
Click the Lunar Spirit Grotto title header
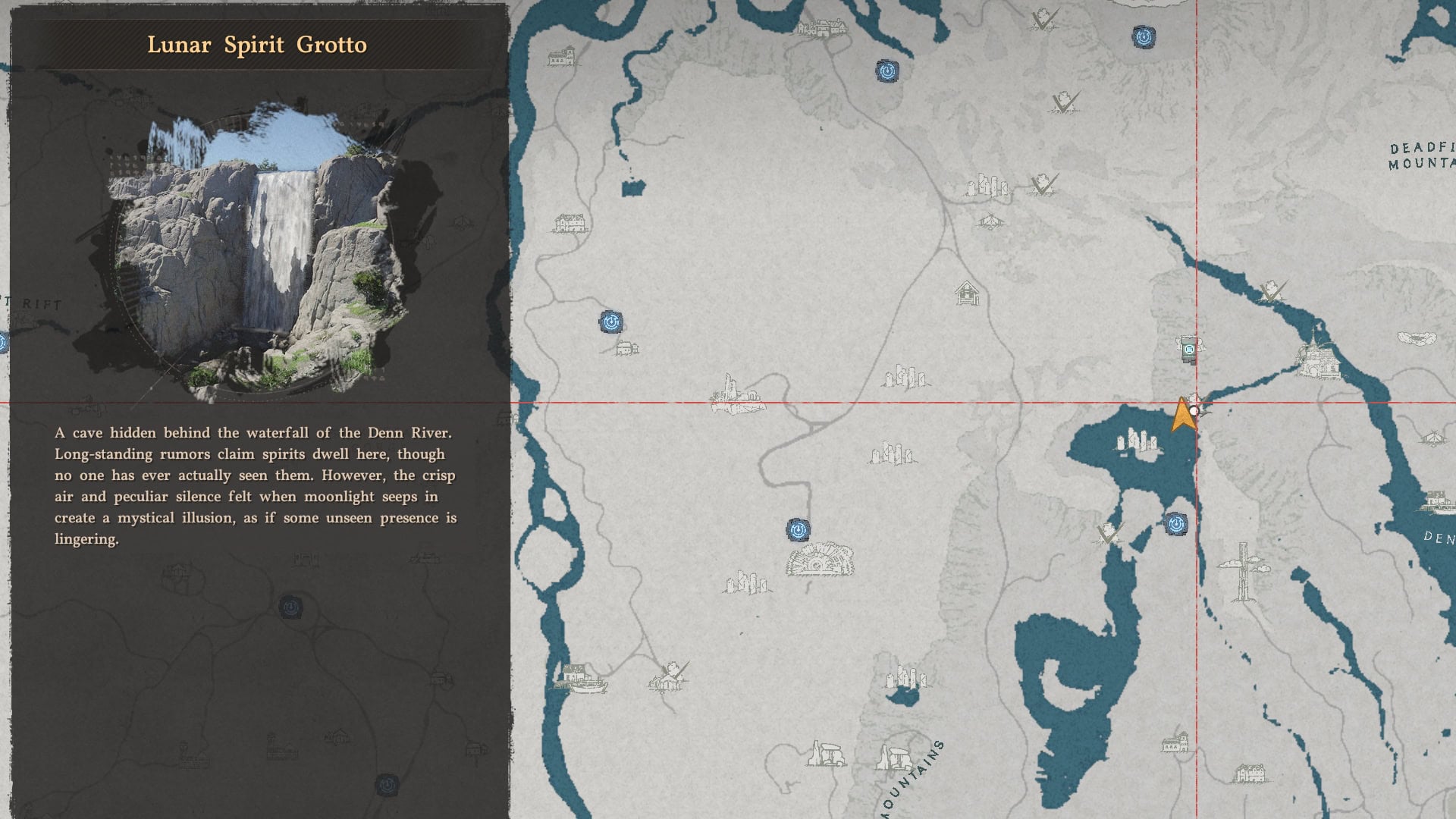[256, 45]
